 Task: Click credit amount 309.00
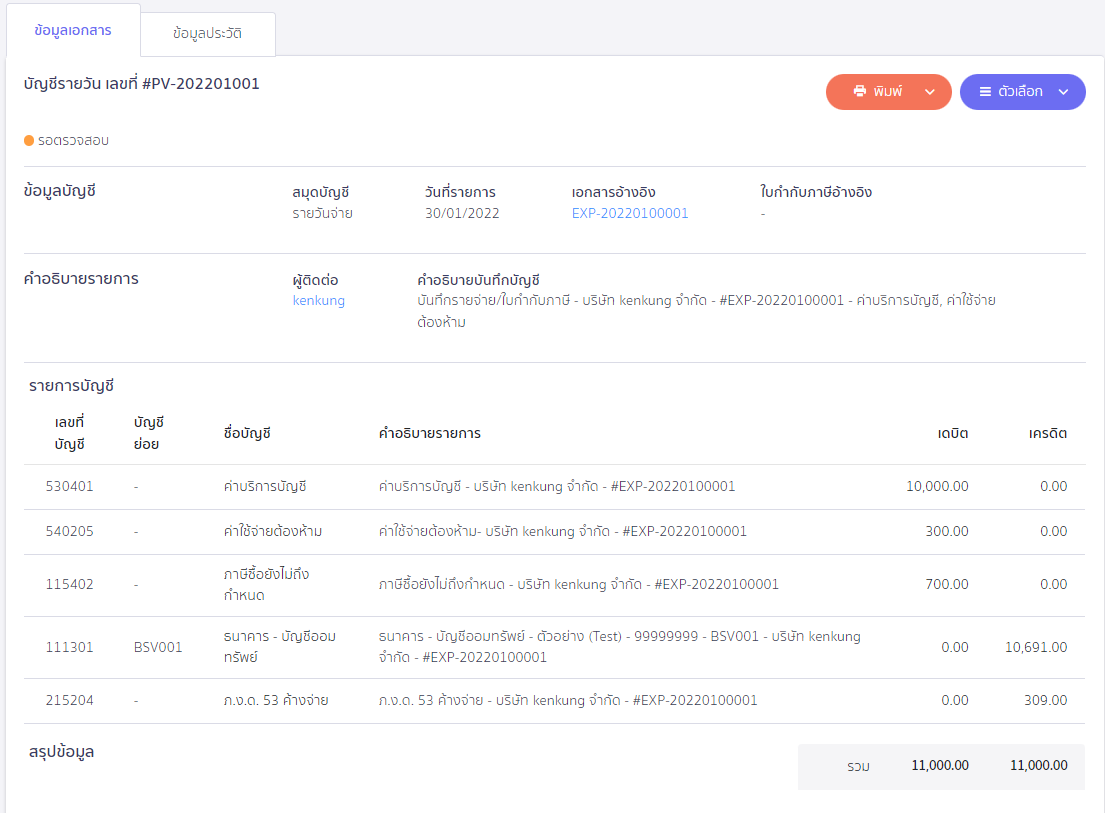[1046, 700]
